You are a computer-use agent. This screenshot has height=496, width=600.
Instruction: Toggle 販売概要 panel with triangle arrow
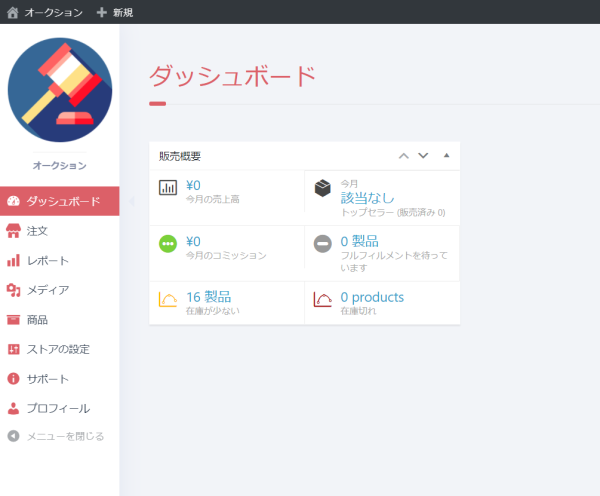coord(446,155)
